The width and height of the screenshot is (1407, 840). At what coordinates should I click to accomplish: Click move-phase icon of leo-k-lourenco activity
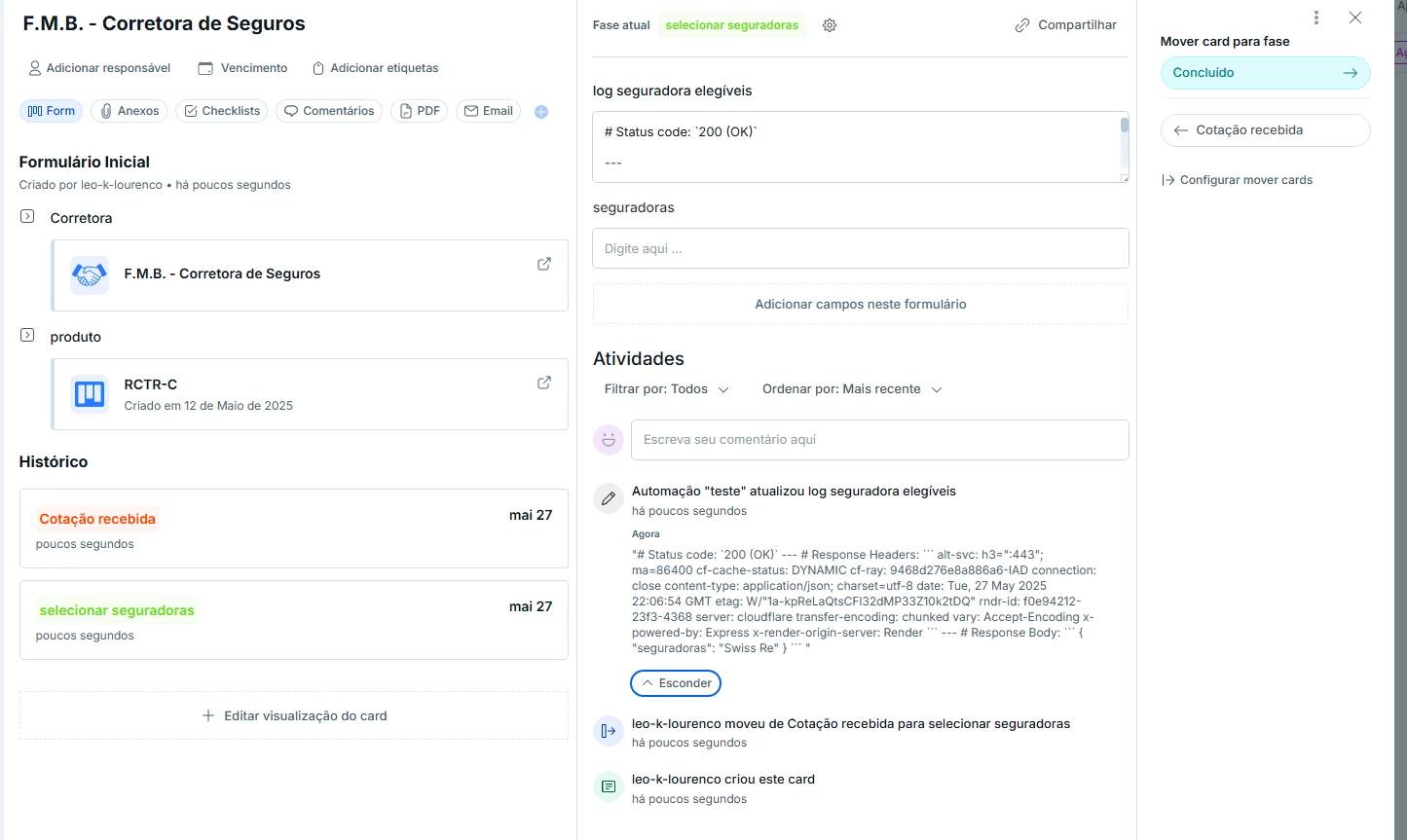pos(609,731)
